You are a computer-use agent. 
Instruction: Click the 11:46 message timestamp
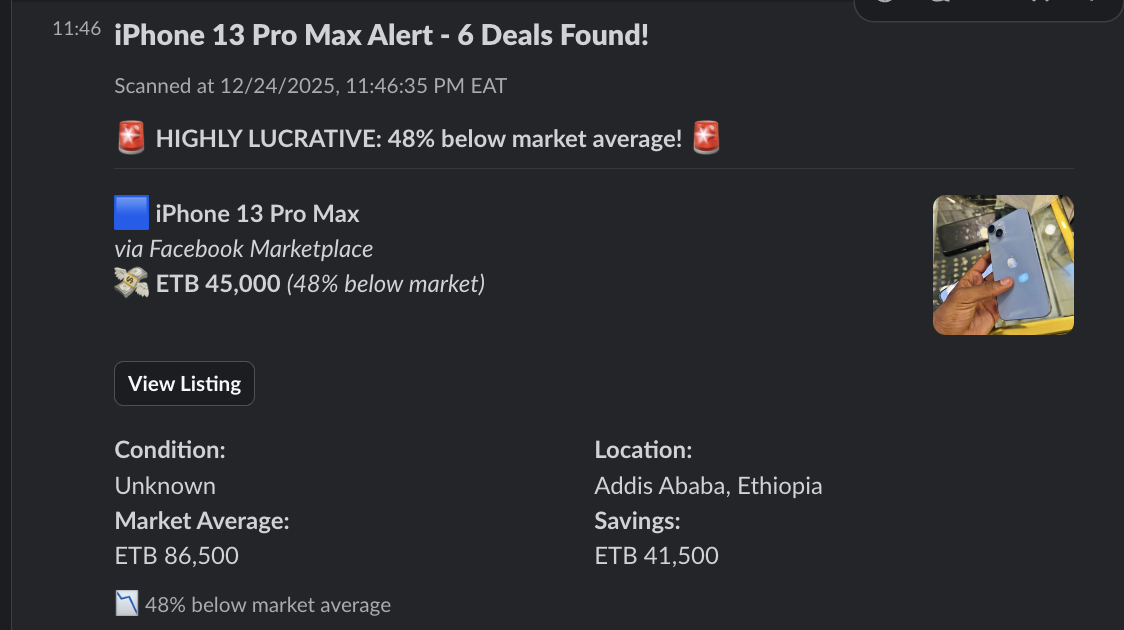[x=77, y=28]
